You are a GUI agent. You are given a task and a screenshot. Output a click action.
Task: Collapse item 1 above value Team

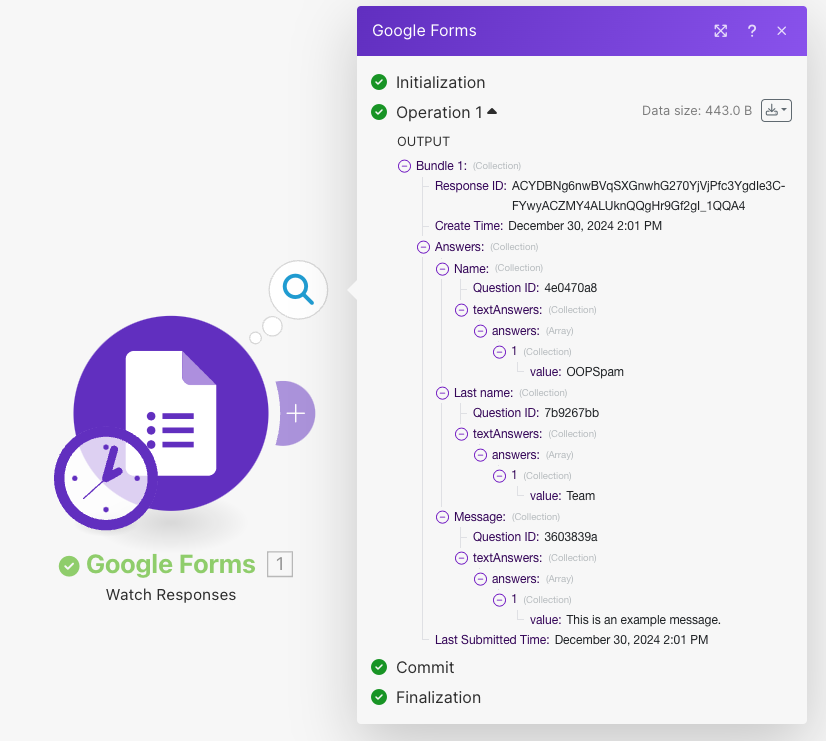(499, 476)
